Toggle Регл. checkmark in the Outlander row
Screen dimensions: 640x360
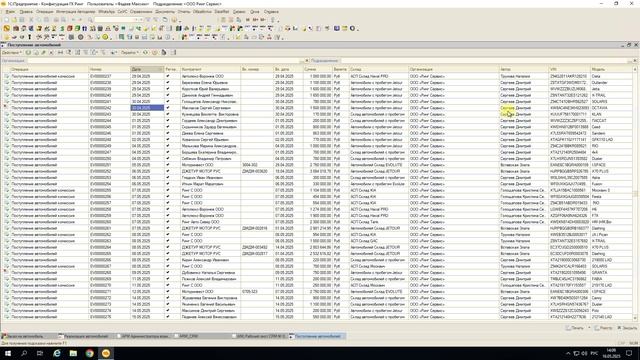pos(168,82)
